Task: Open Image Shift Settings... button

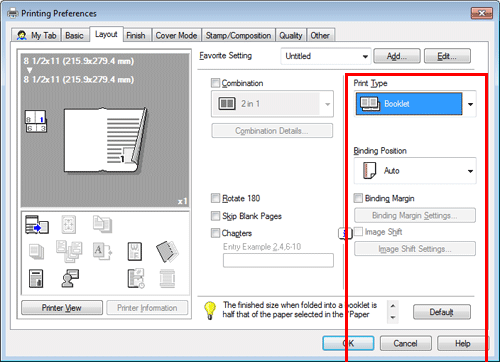Action: point(415,249)
